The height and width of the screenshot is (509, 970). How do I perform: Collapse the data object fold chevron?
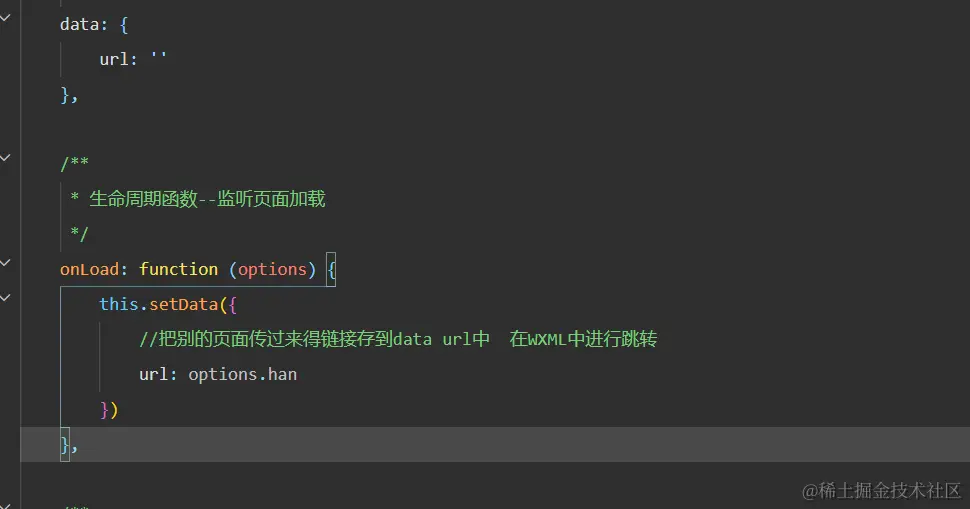click(5, 17)
